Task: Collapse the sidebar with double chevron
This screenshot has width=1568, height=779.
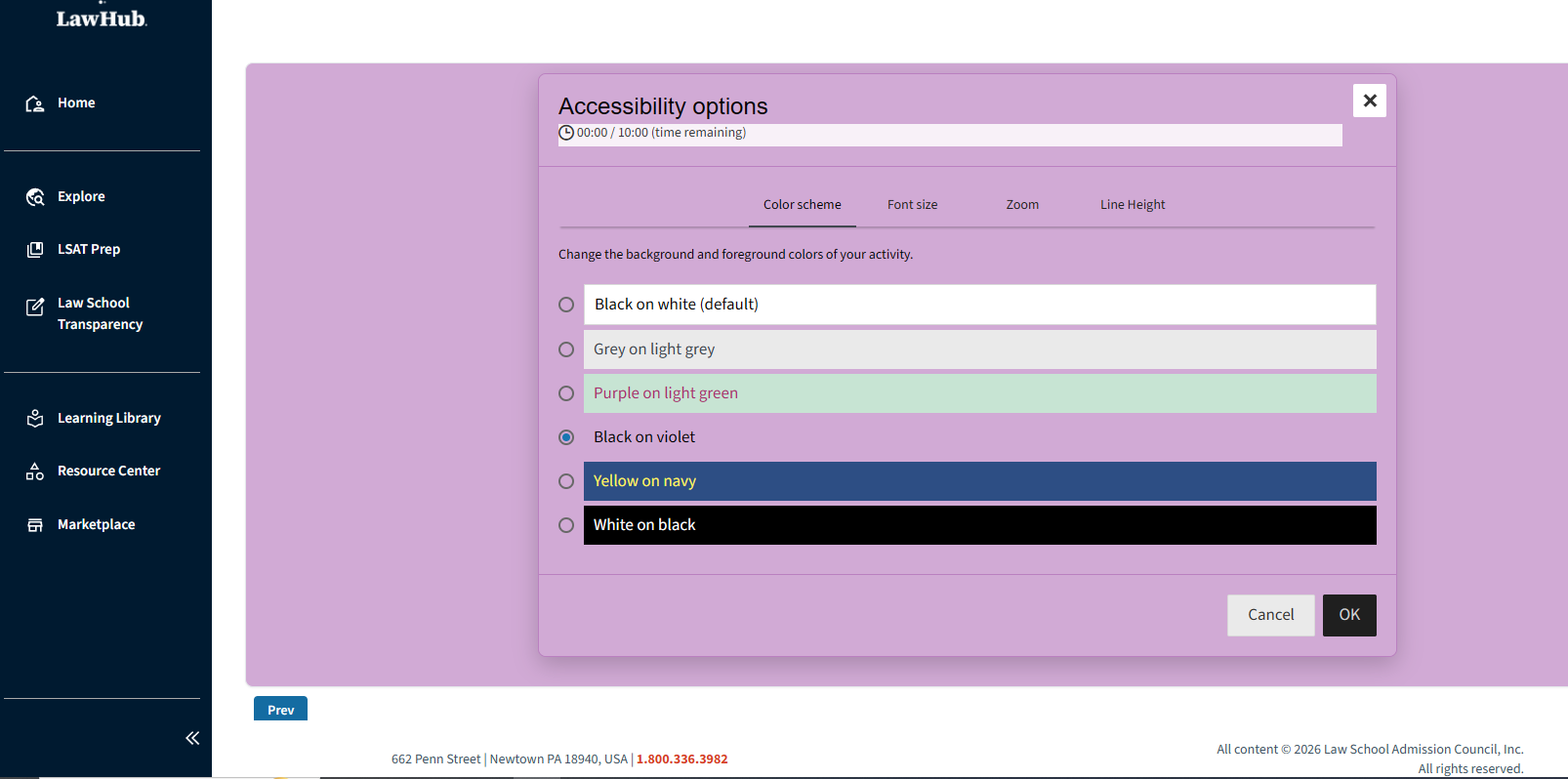Action: click(192, 738)
